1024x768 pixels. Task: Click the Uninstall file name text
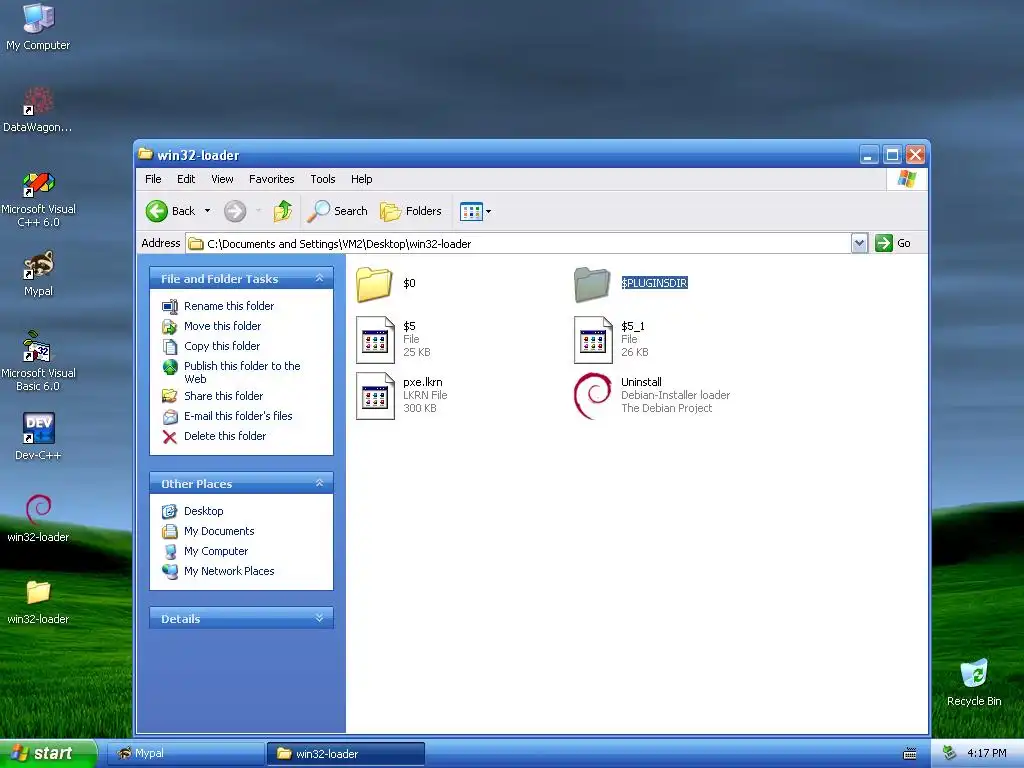click(x=641, y=382)
